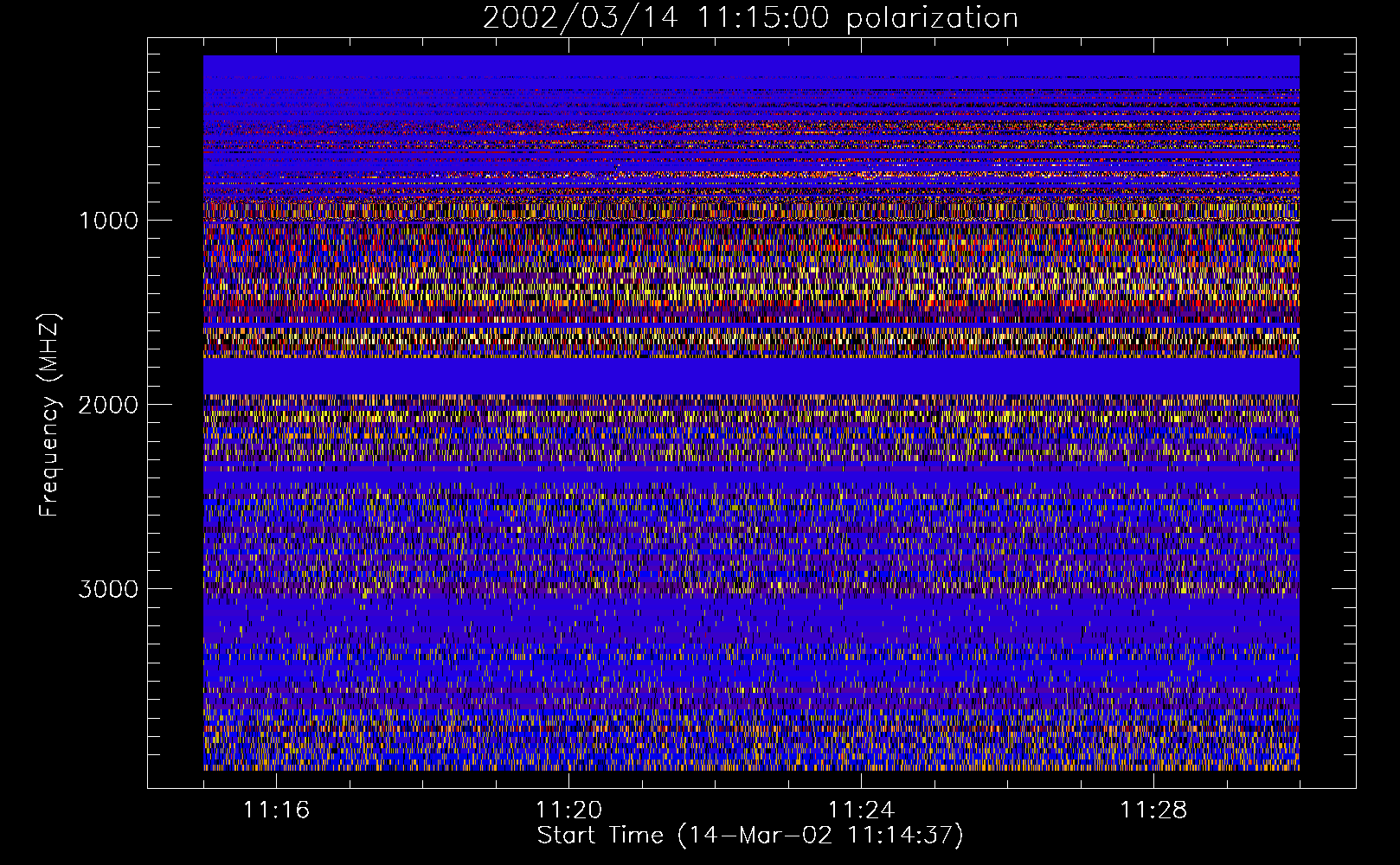Click the 3000 frequency tick label

pos(108,589)
